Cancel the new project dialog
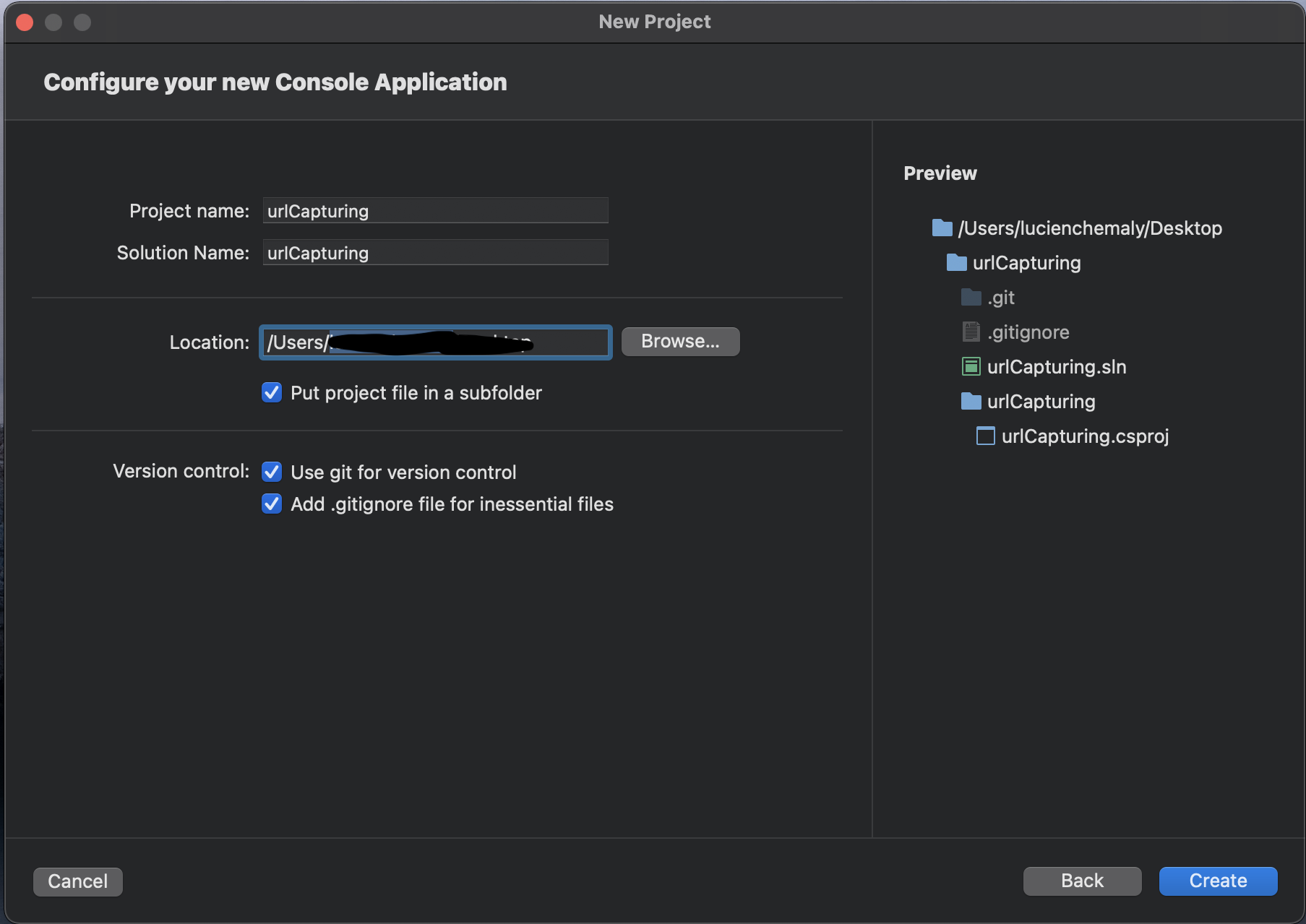The height and width of the screenshot is (924, 1306). pyautogui.click(x=77, y=881)
